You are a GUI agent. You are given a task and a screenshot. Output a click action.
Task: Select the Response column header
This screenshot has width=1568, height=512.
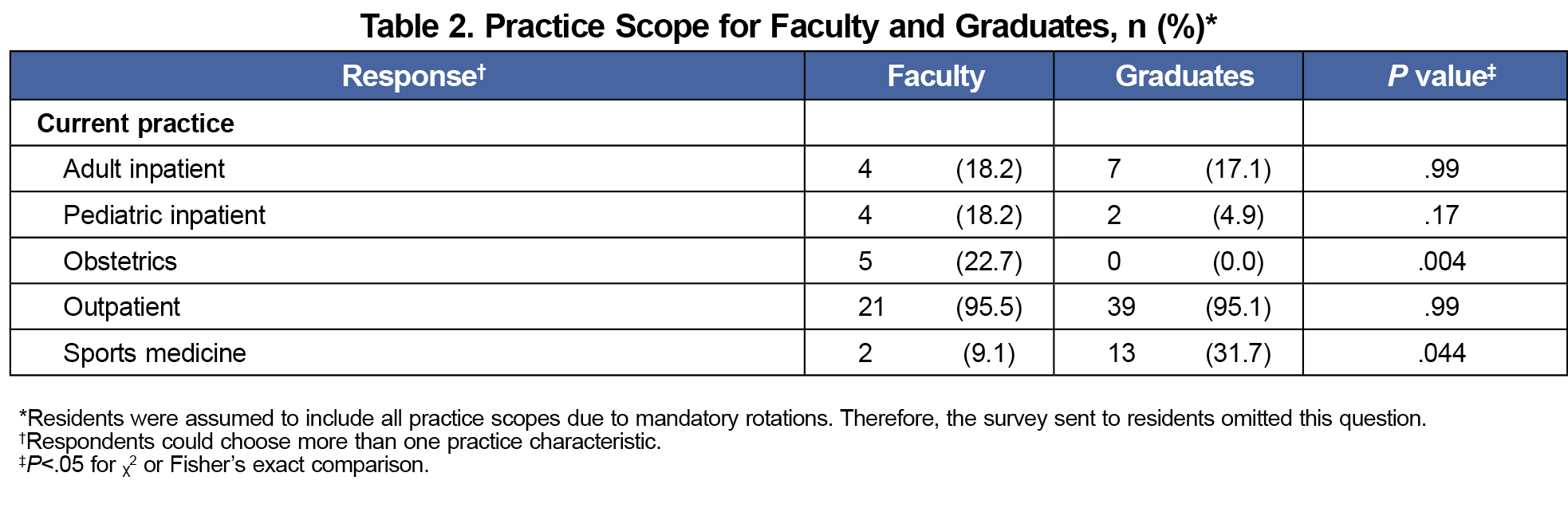click(412, 76)
